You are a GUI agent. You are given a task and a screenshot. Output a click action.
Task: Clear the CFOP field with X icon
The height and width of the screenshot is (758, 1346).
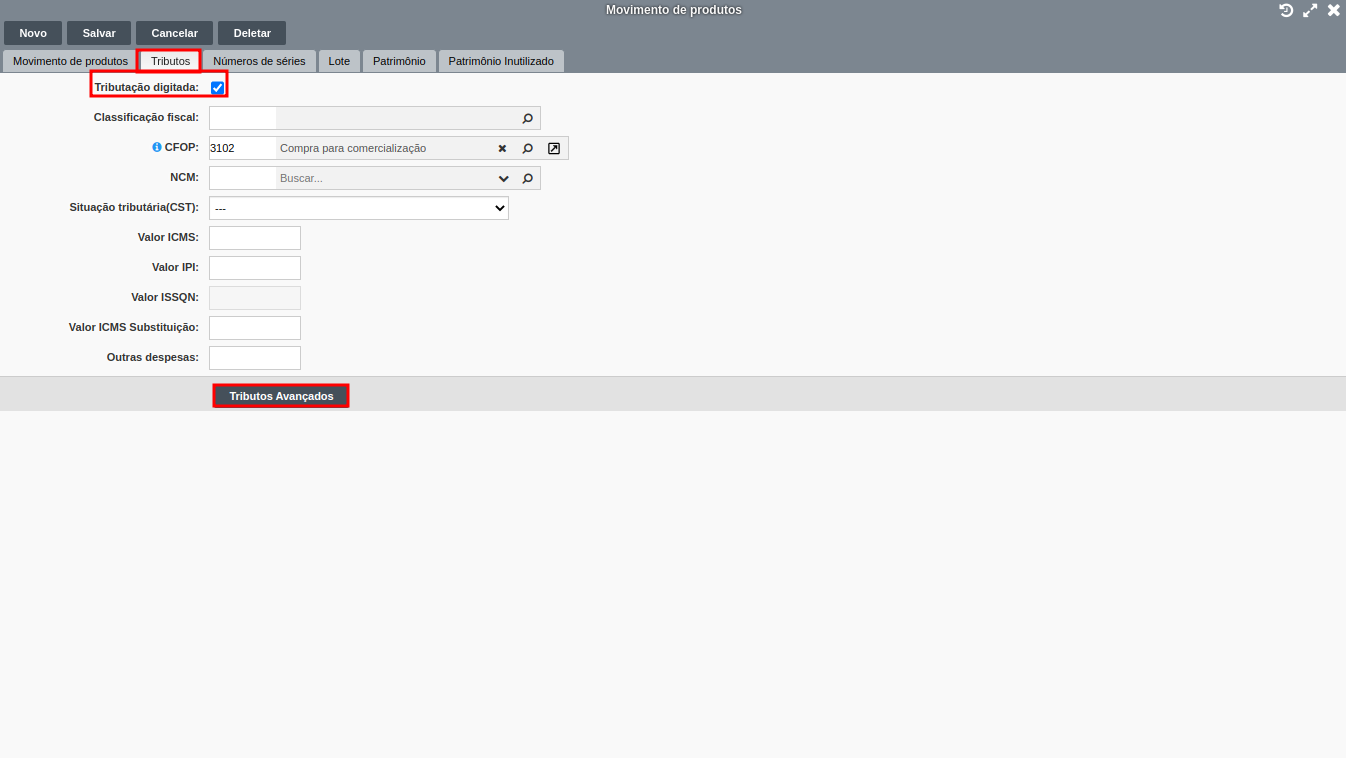[x=502, y=148]
